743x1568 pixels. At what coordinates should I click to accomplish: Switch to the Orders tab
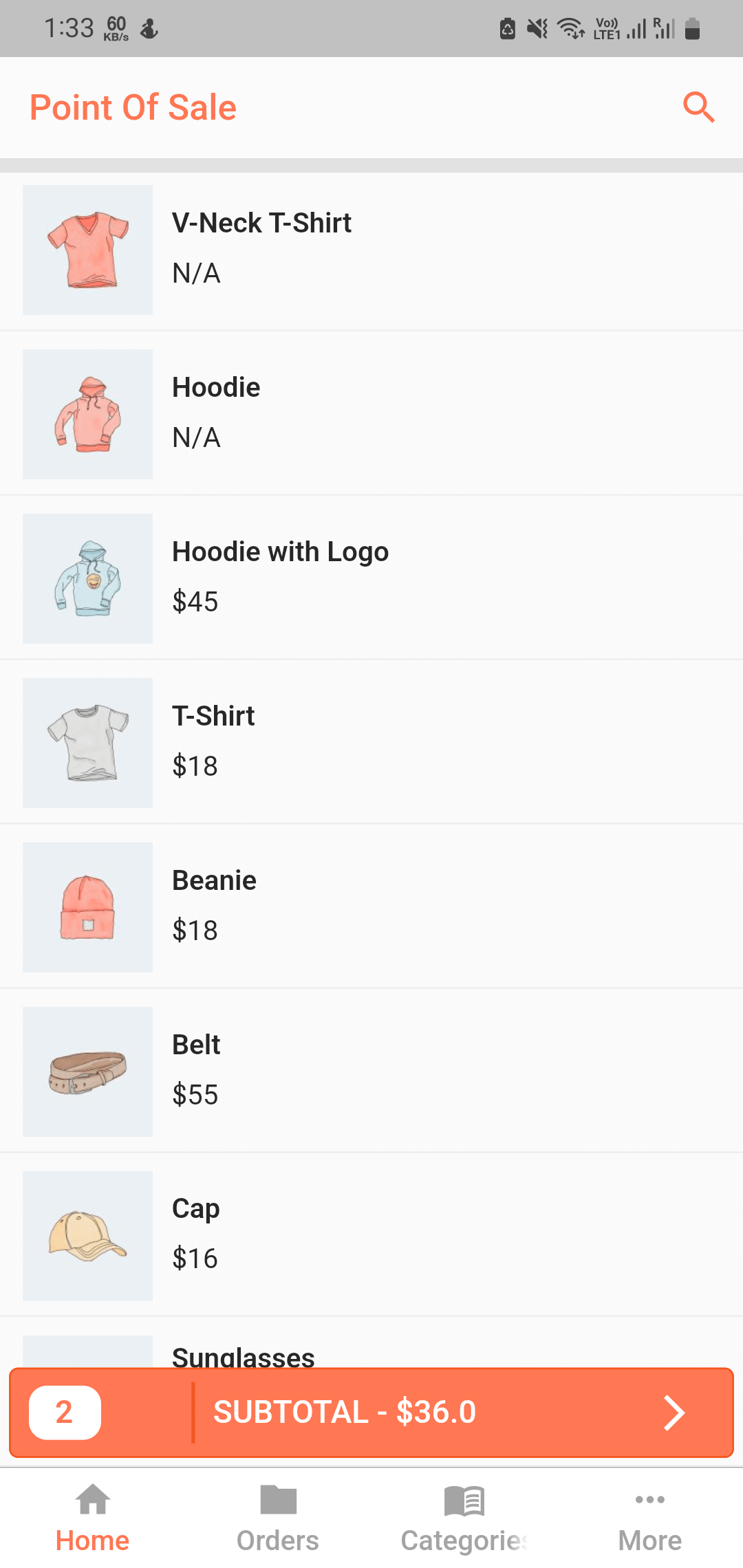[278, 1518]
